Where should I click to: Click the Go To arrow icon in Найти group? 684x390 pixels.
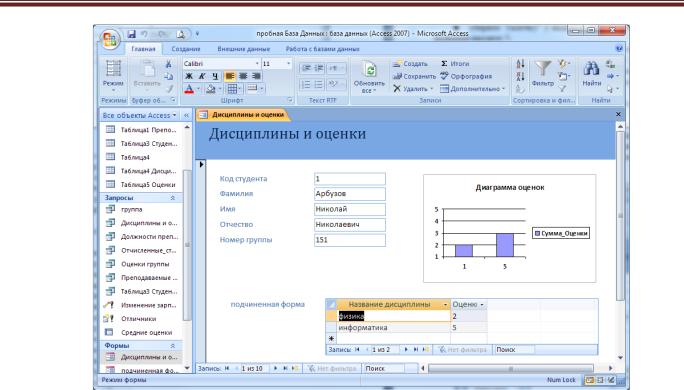click(x=611, y=76)
